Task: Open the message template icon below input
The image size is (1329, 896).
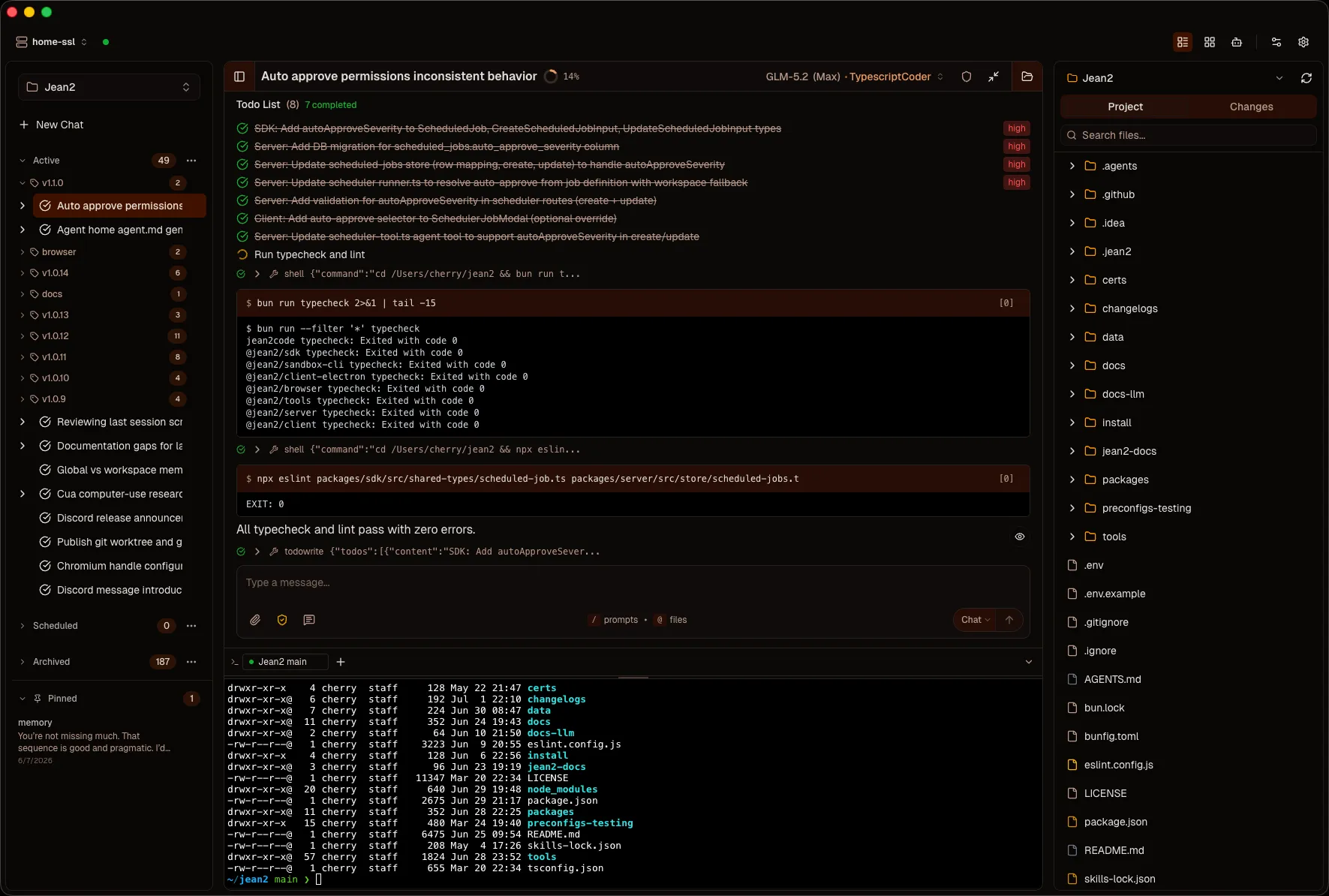Action: click(x=309, y=620)
